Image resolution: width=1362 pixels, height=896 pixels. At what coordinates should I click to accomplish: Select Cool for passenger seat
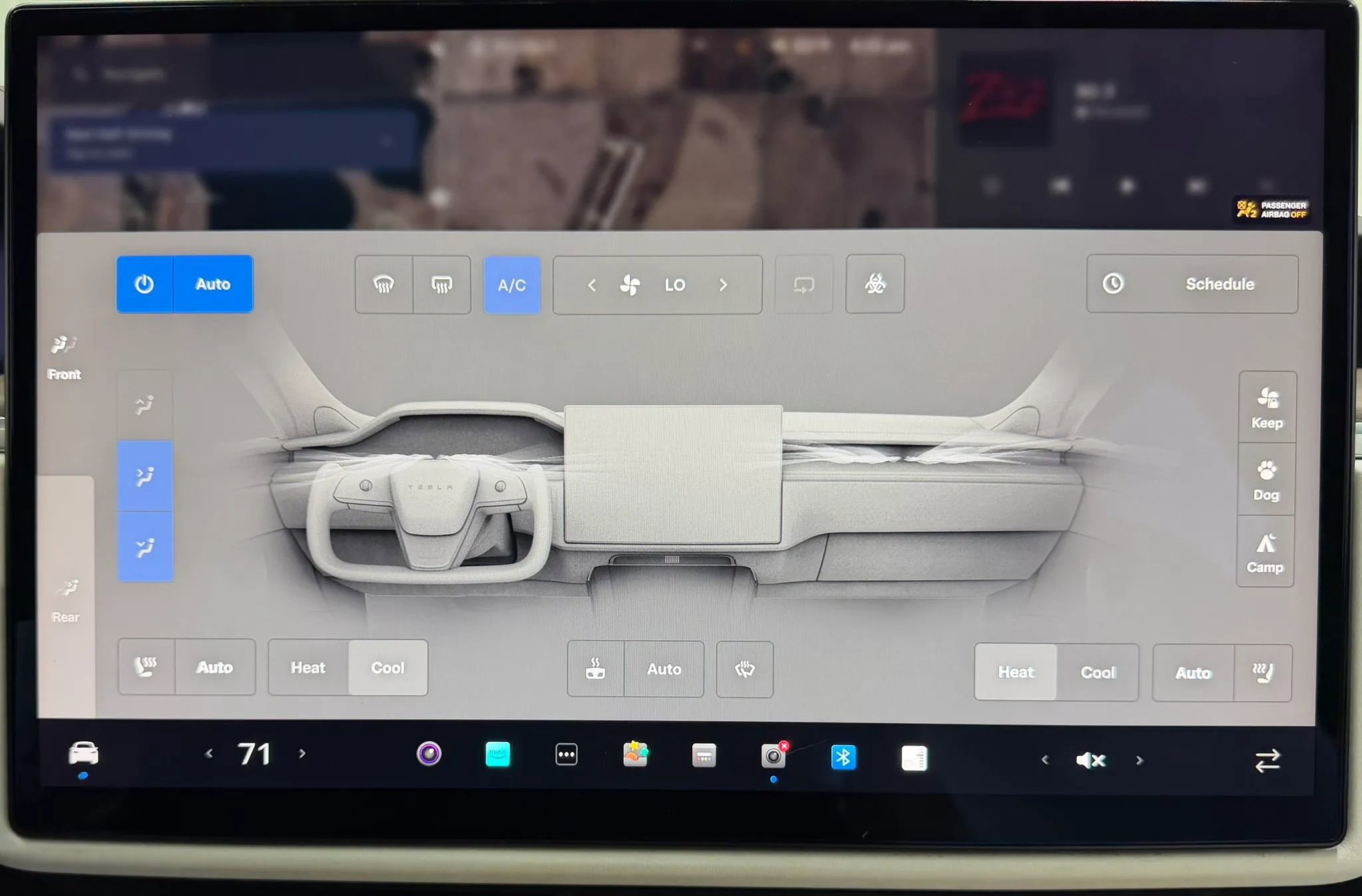click(1097, 672)
